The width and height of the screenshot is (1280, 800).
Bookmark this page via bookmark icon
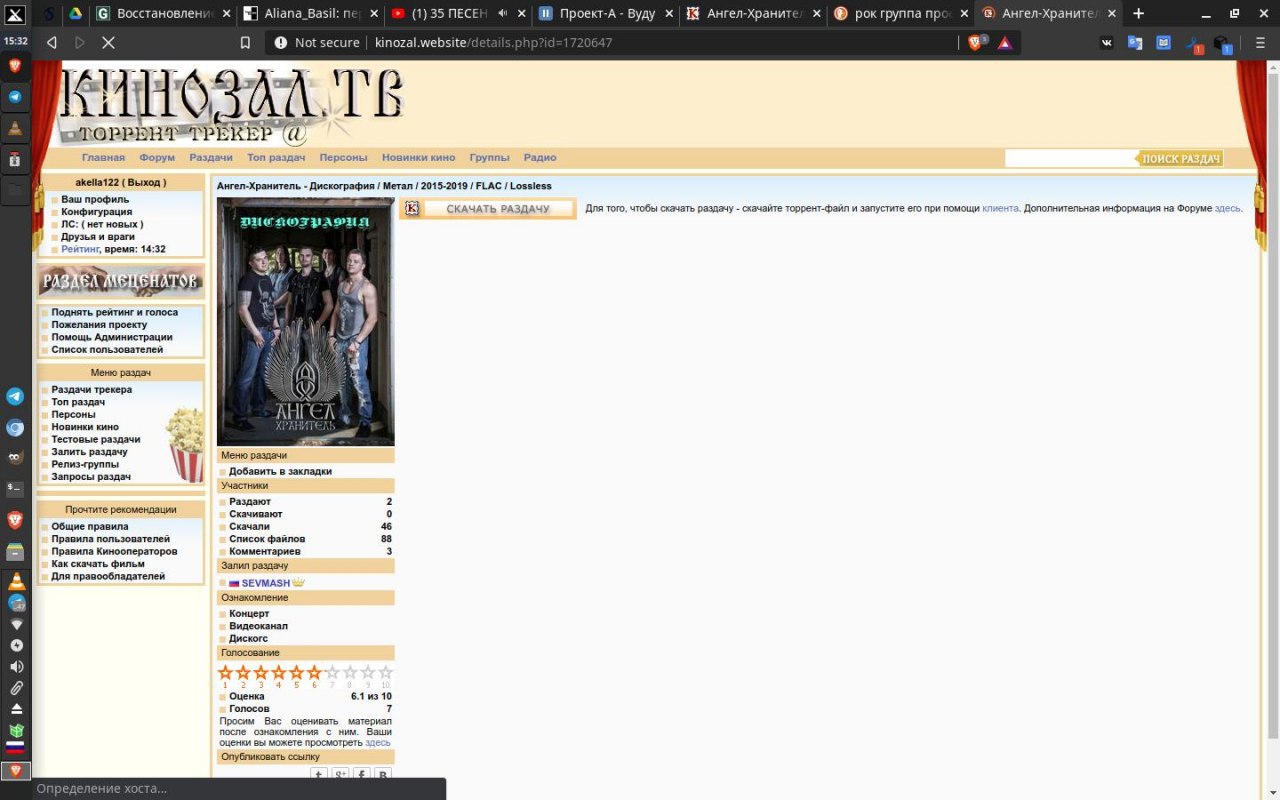(x=245, y=43)
